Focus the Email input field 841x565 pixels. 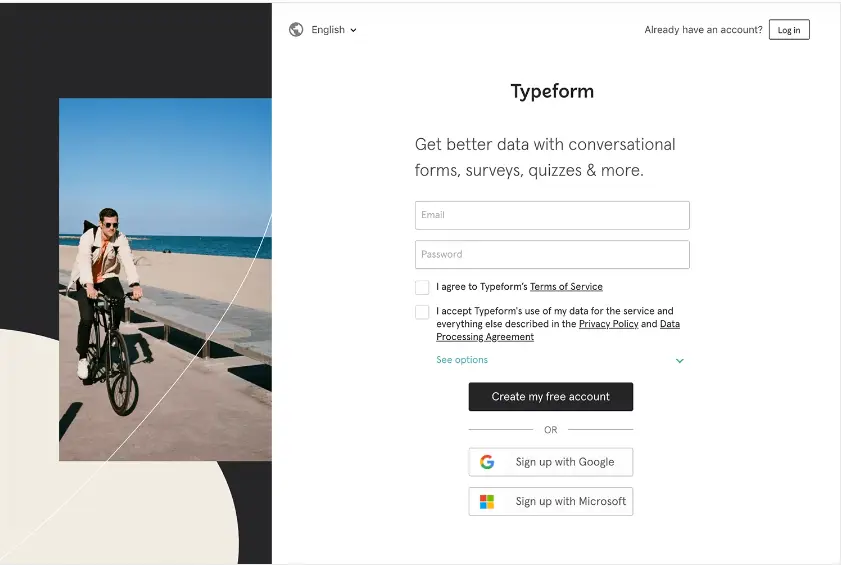coord(552,215)
